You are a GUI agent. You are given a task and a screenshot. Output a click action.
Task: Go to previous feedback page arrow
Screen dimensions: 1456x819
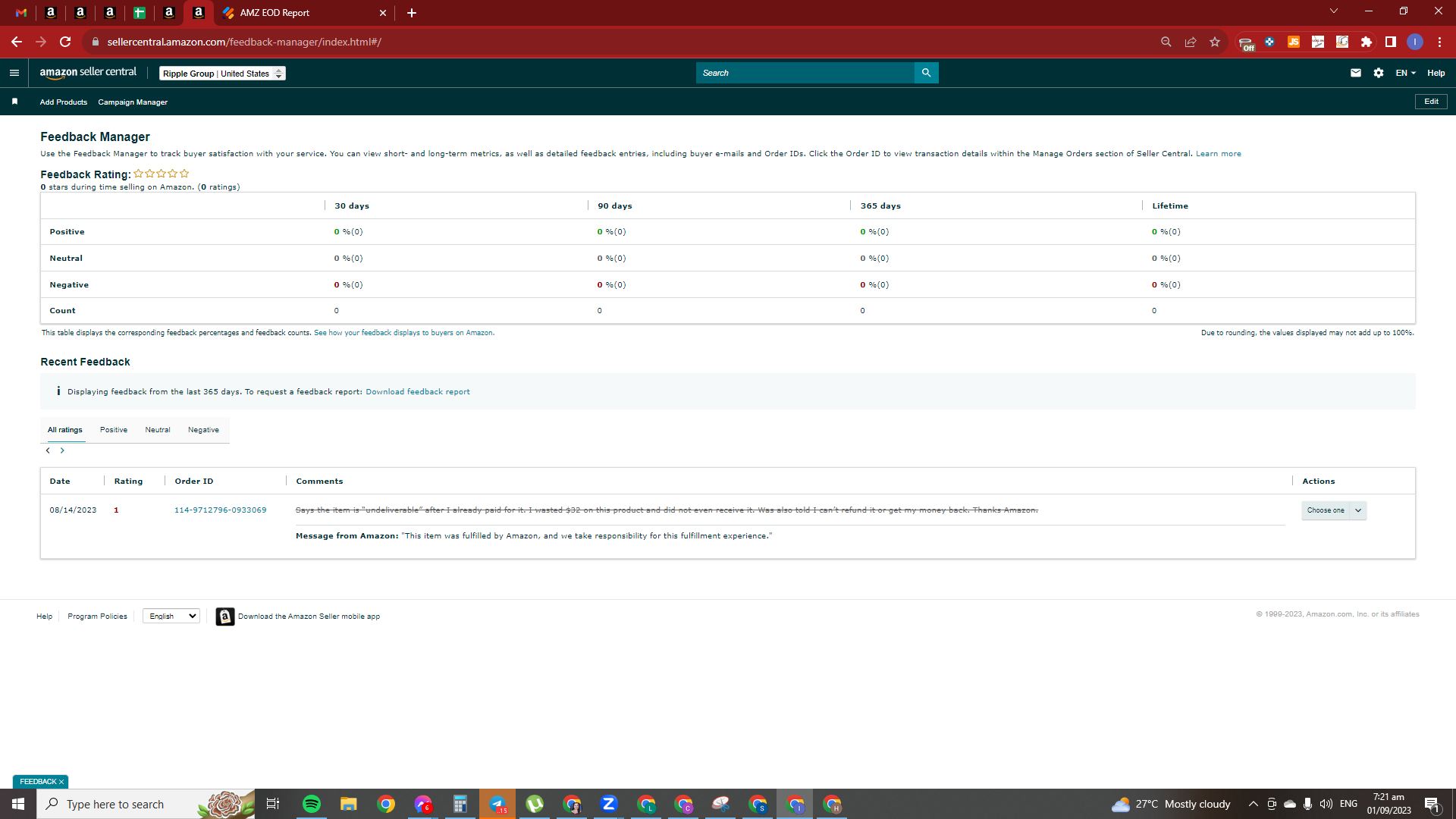(48, 450)
